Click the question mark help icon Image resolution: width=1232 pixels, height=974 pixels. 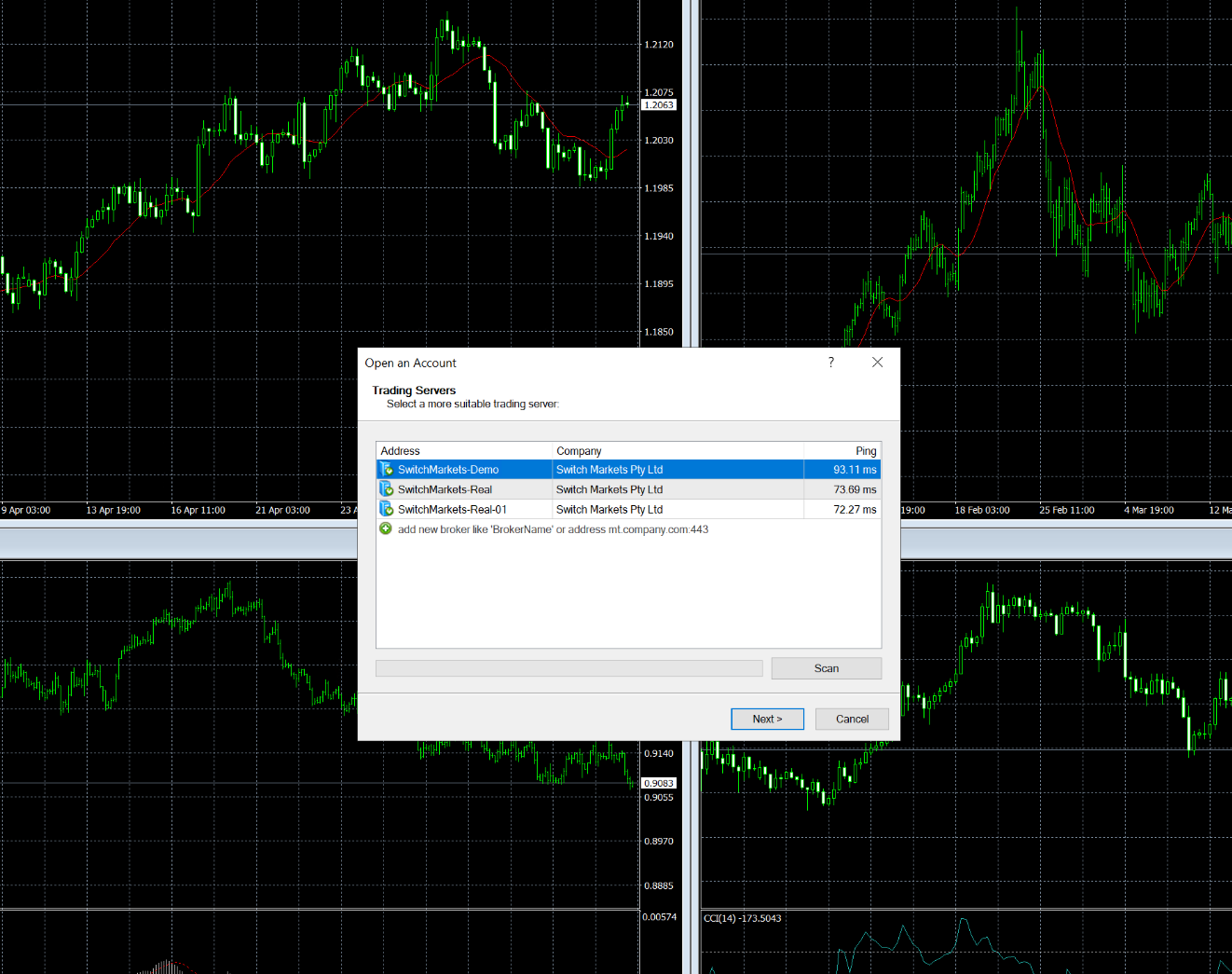point(831,363)
